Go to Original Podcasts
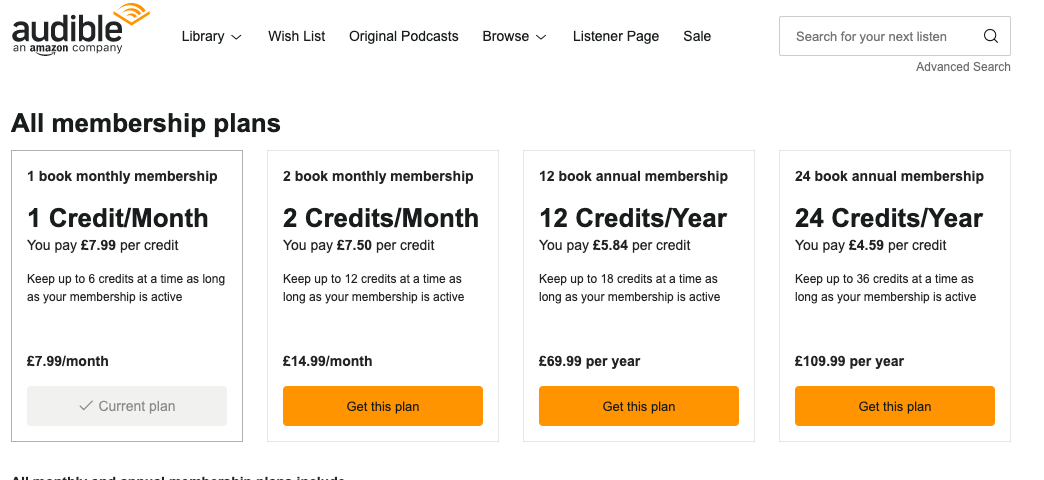1044x480 pixels. pos(404,36)
